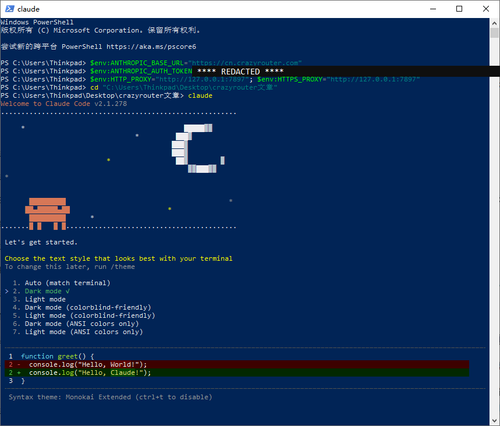The image size is (500, 426).
Task: Click the cn.crazyrouter.com URL string
Action: (x=245, y=63)
